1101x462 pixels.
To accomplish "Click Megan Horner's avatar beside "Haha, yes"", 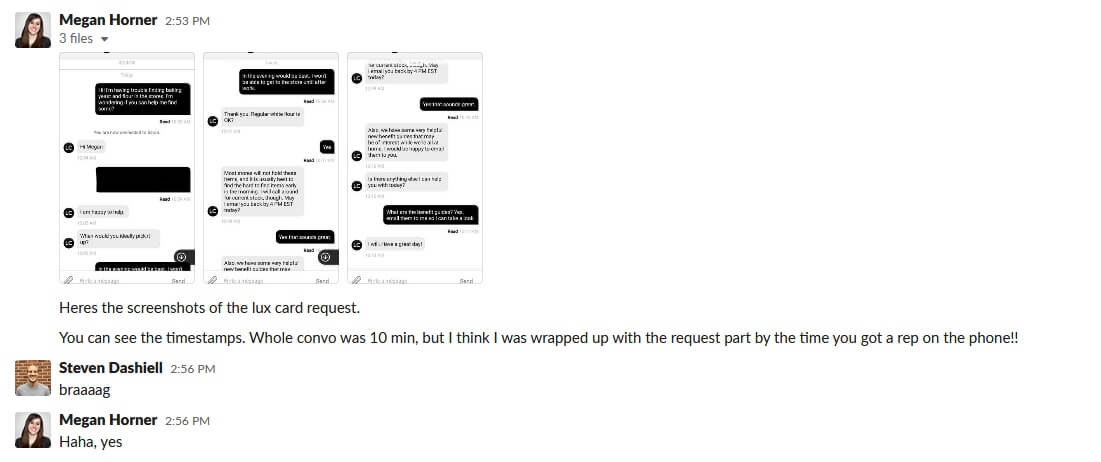I will 33,429.
